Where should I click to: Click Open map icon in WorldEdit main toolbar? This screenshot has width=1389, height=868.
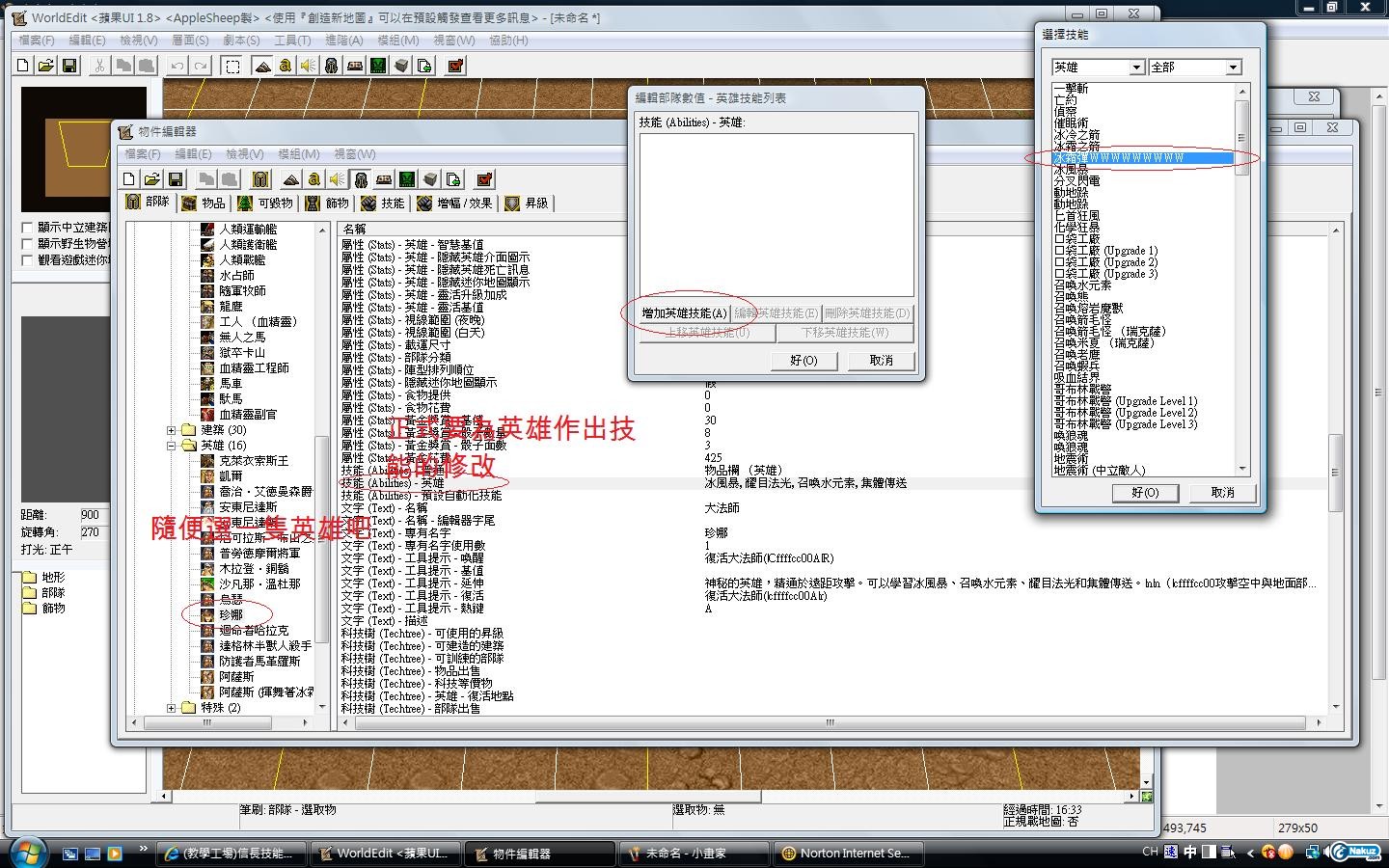tap(45, 66)
